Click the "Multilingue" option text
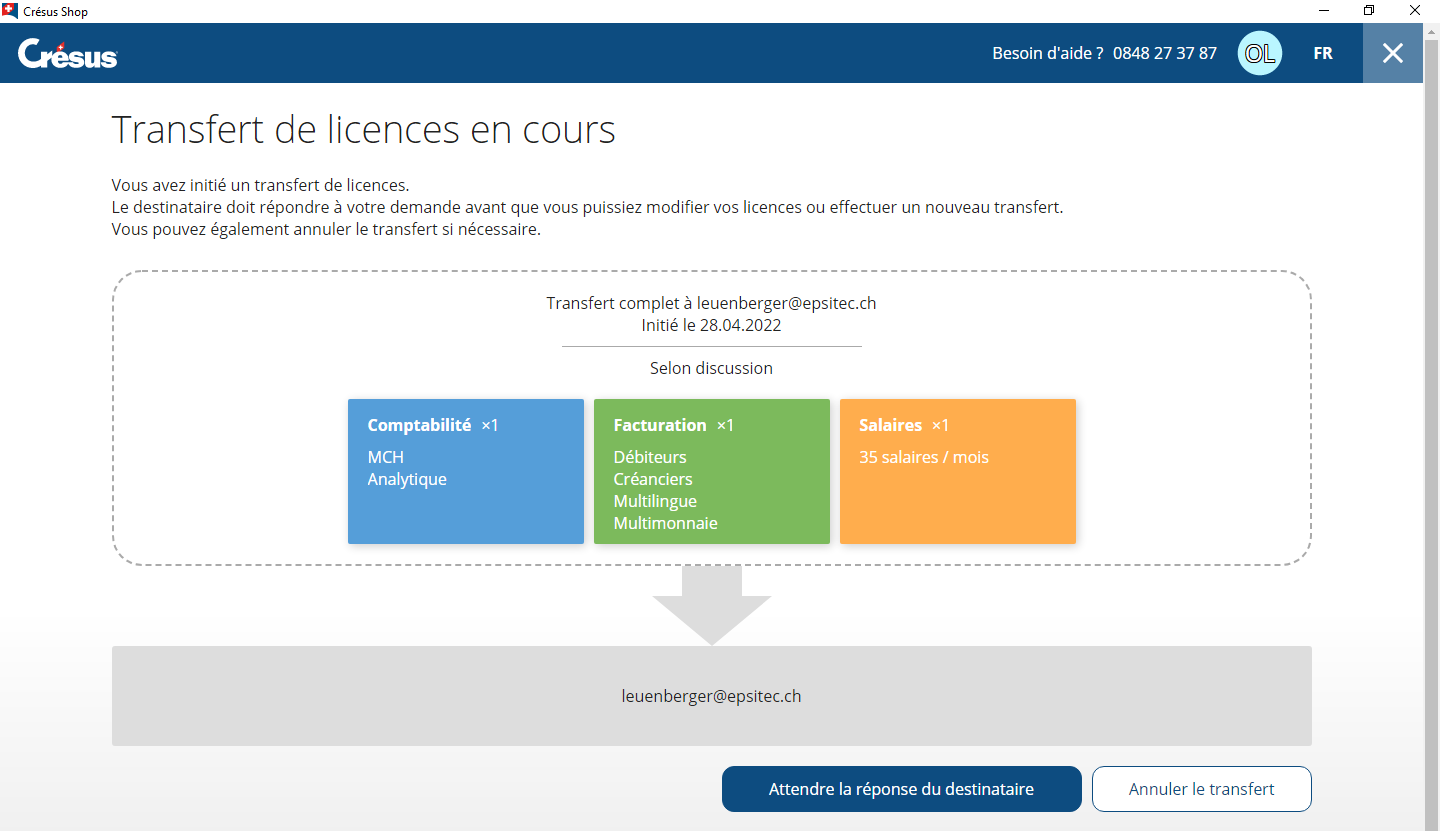This screenshot has width=1440, height=831. pos(655,501)
